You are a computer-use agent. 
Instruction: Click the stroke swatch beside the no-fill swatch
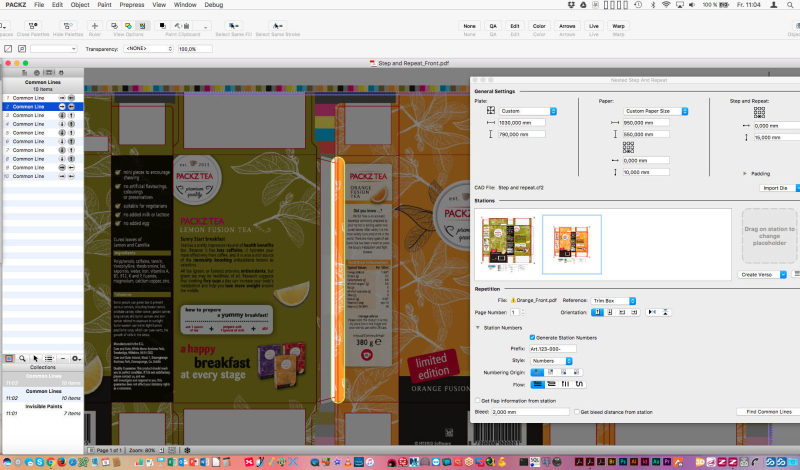pos(22,49)
